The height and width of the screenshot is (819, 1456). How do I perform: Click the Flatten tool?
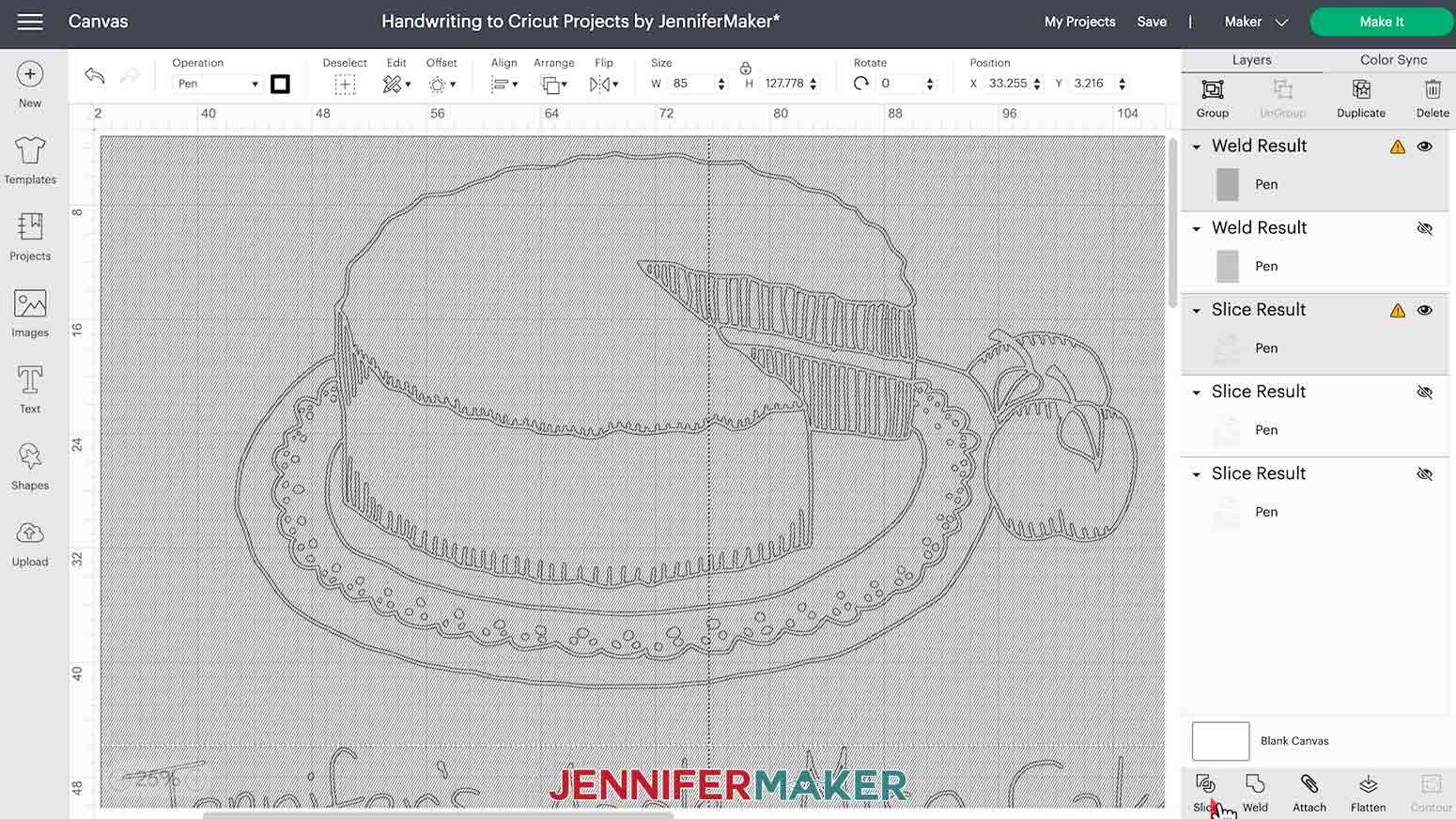click(1368, 793)
